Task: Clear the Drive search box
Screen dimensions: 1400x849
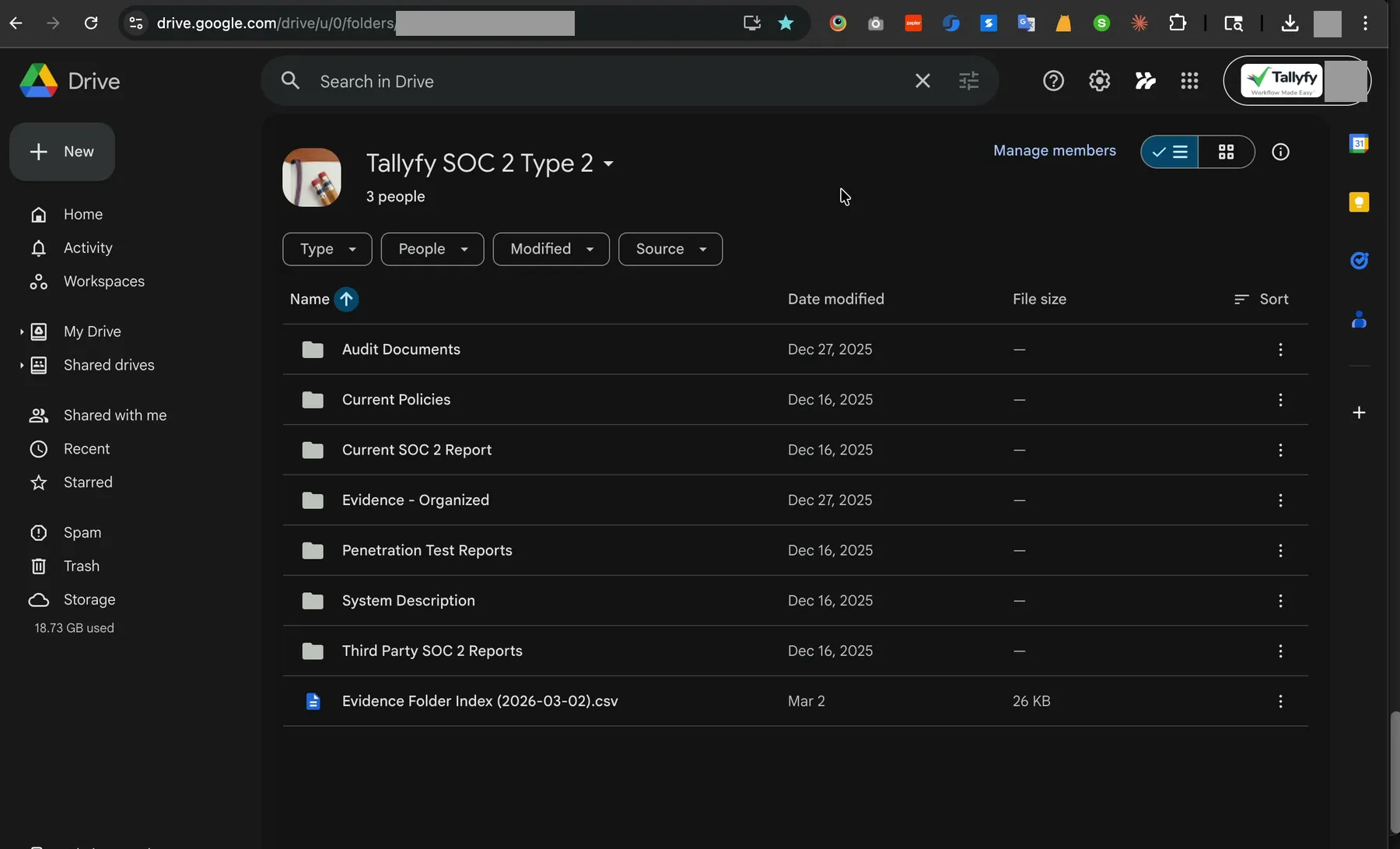Action: (x=922, y=81)
